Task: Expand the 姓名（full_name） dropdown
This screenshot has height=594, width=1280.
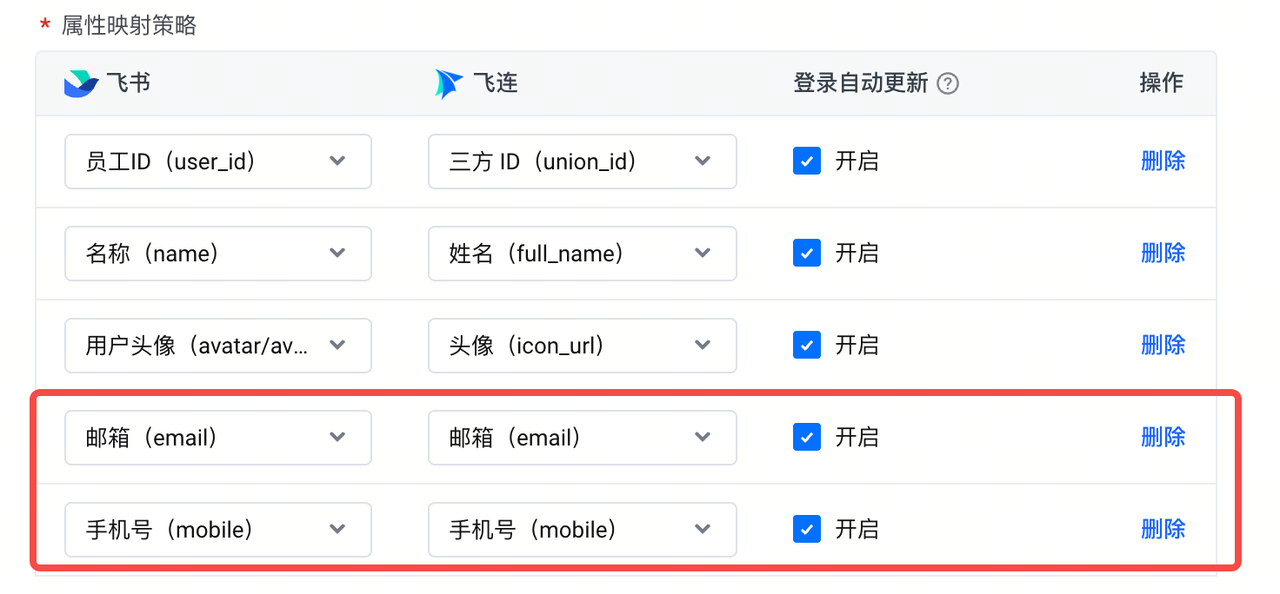Action: tap(582, 254)
